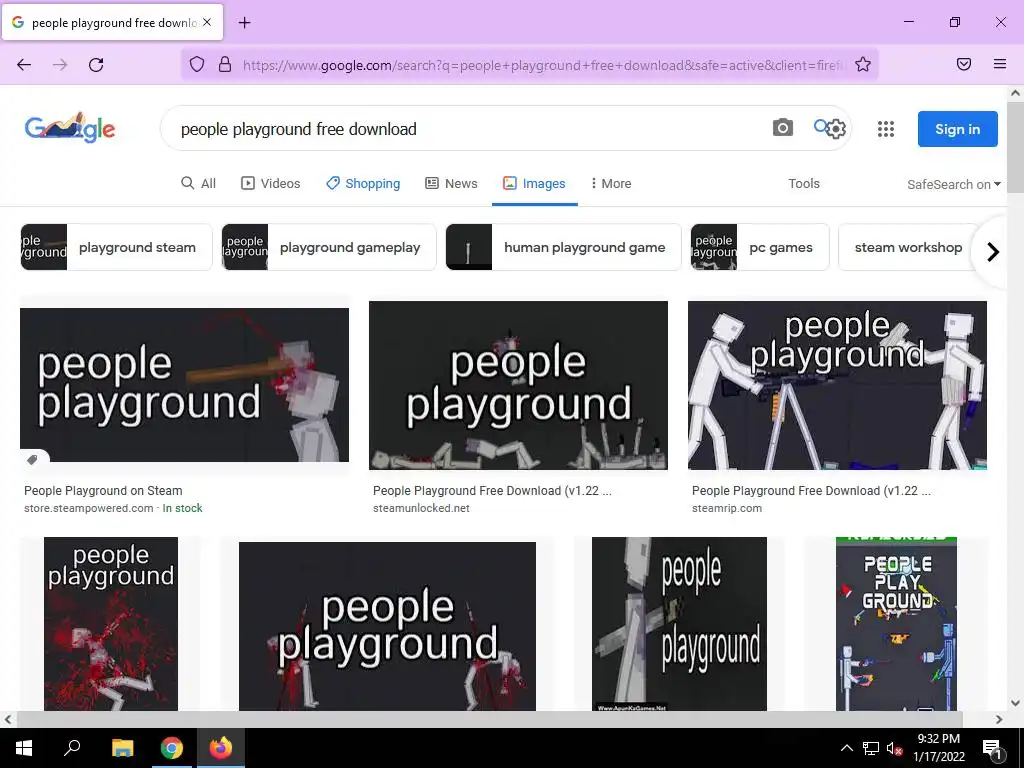Switch to the Shopping tab
1024x768 pixels.
pyautogui.click(x=363, y=184)
